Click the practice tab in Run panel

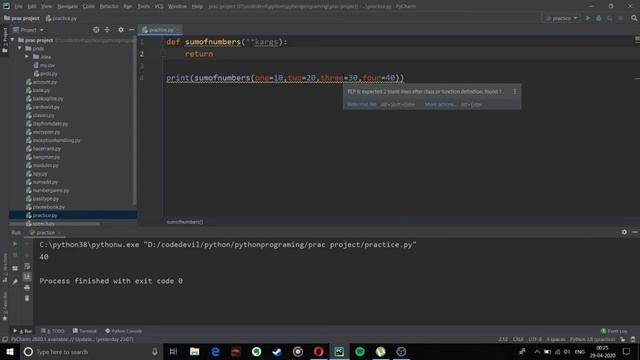coord(45,232)
